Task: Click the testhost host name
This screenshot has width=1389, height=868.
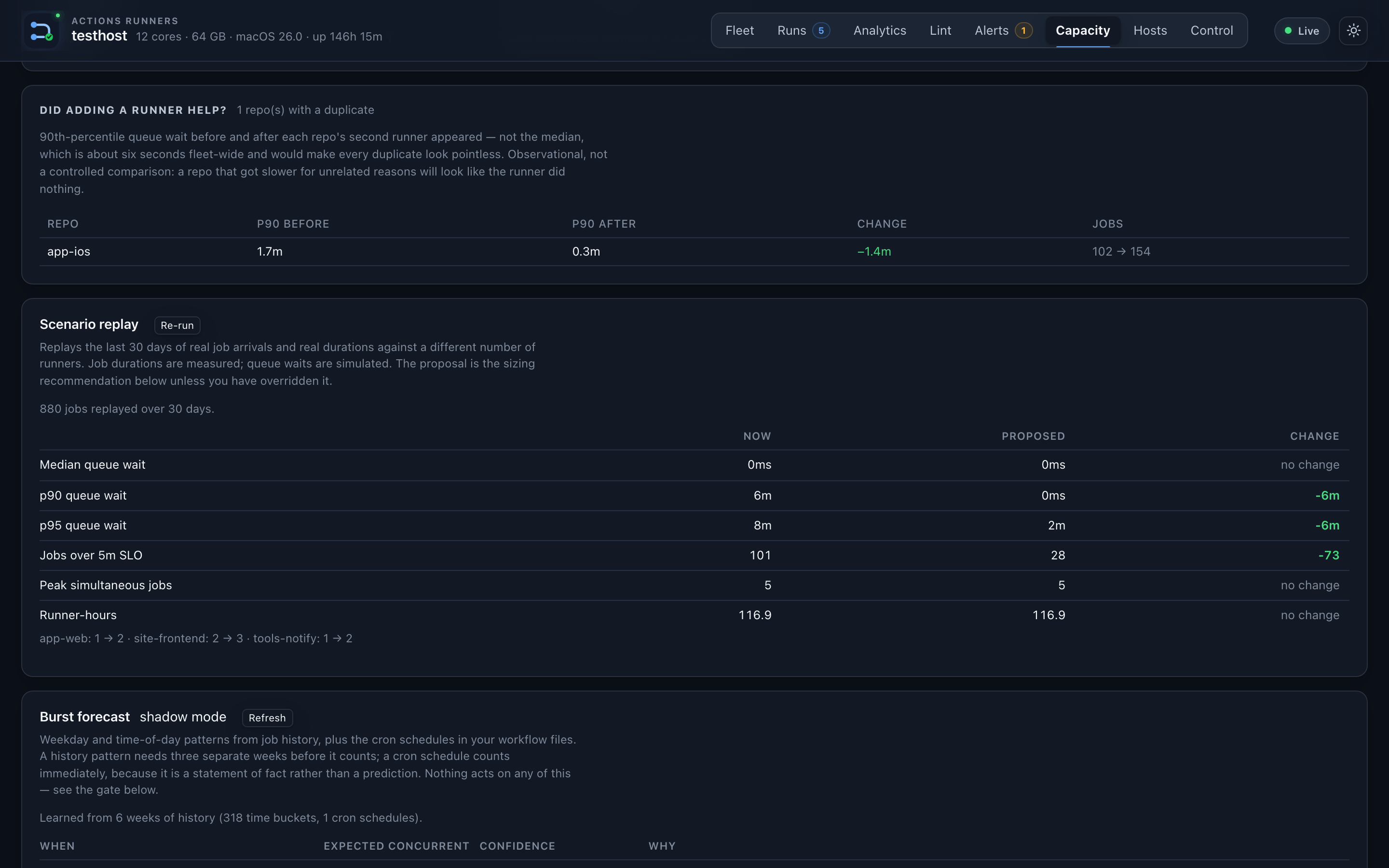Action: point(99,36)
